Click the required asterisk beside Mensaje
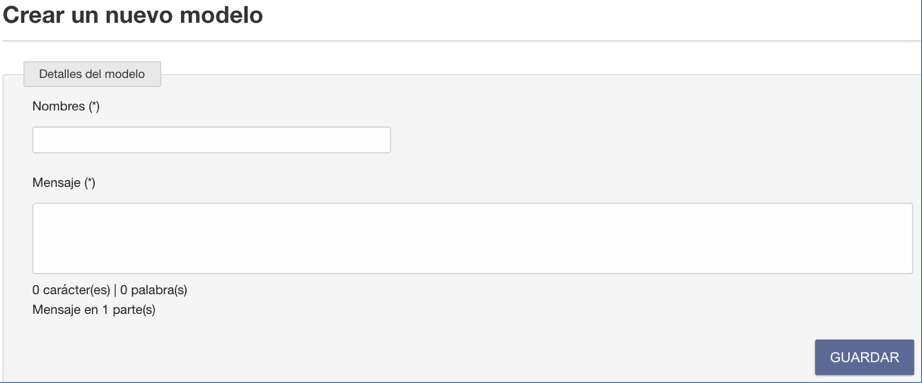922x383 pixels. coord(89,183)
